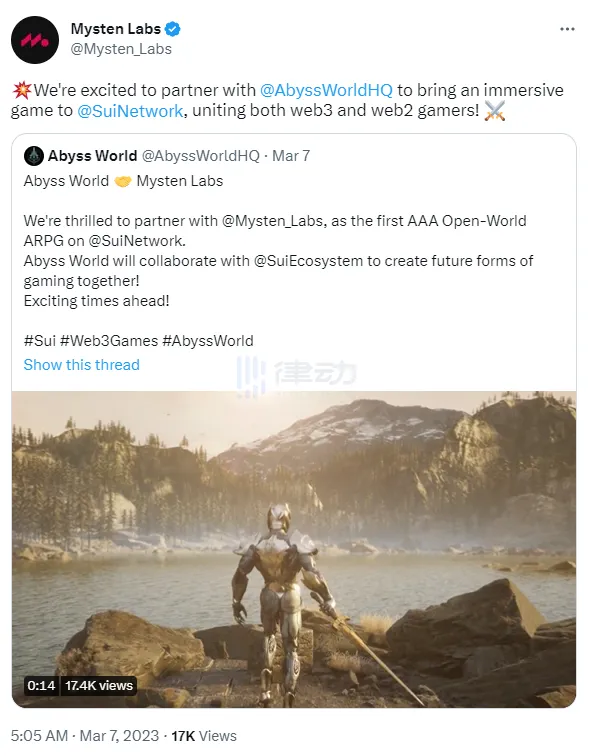Viewport: 593px width, 756px height.
Task: Click the Abyss World display name
Action: 92,156
